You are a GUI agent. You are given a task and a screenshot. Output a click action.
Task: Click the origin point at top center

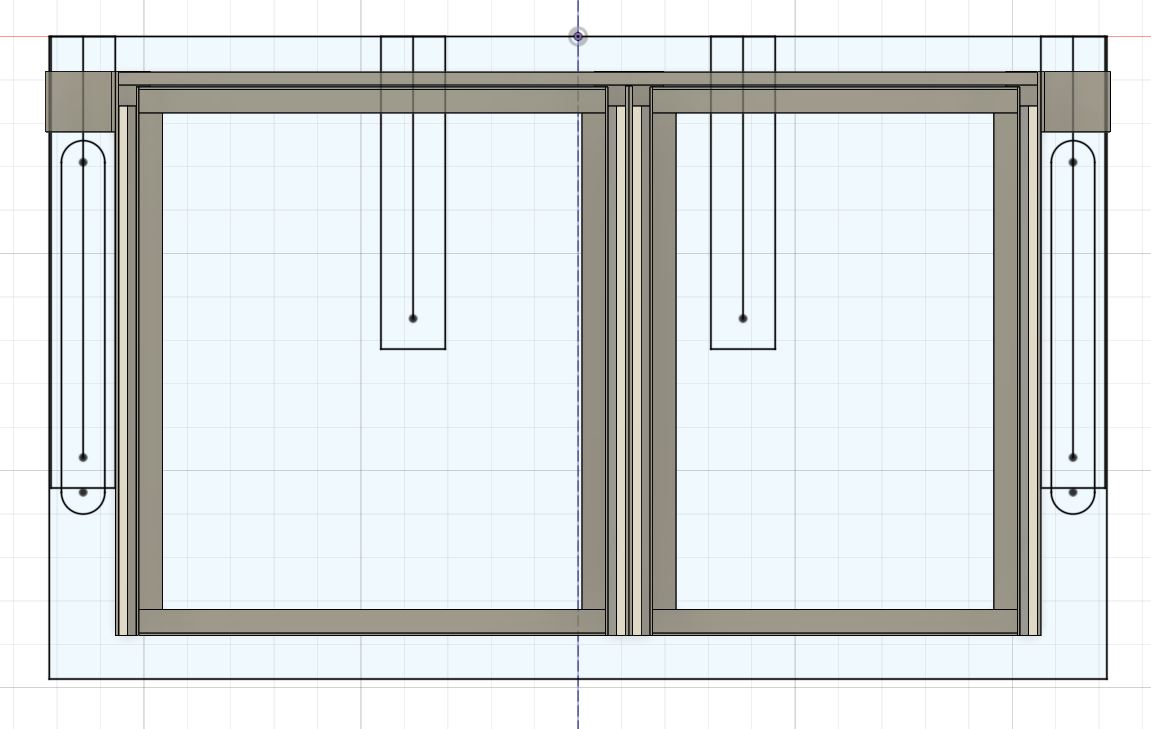(578, 37)
